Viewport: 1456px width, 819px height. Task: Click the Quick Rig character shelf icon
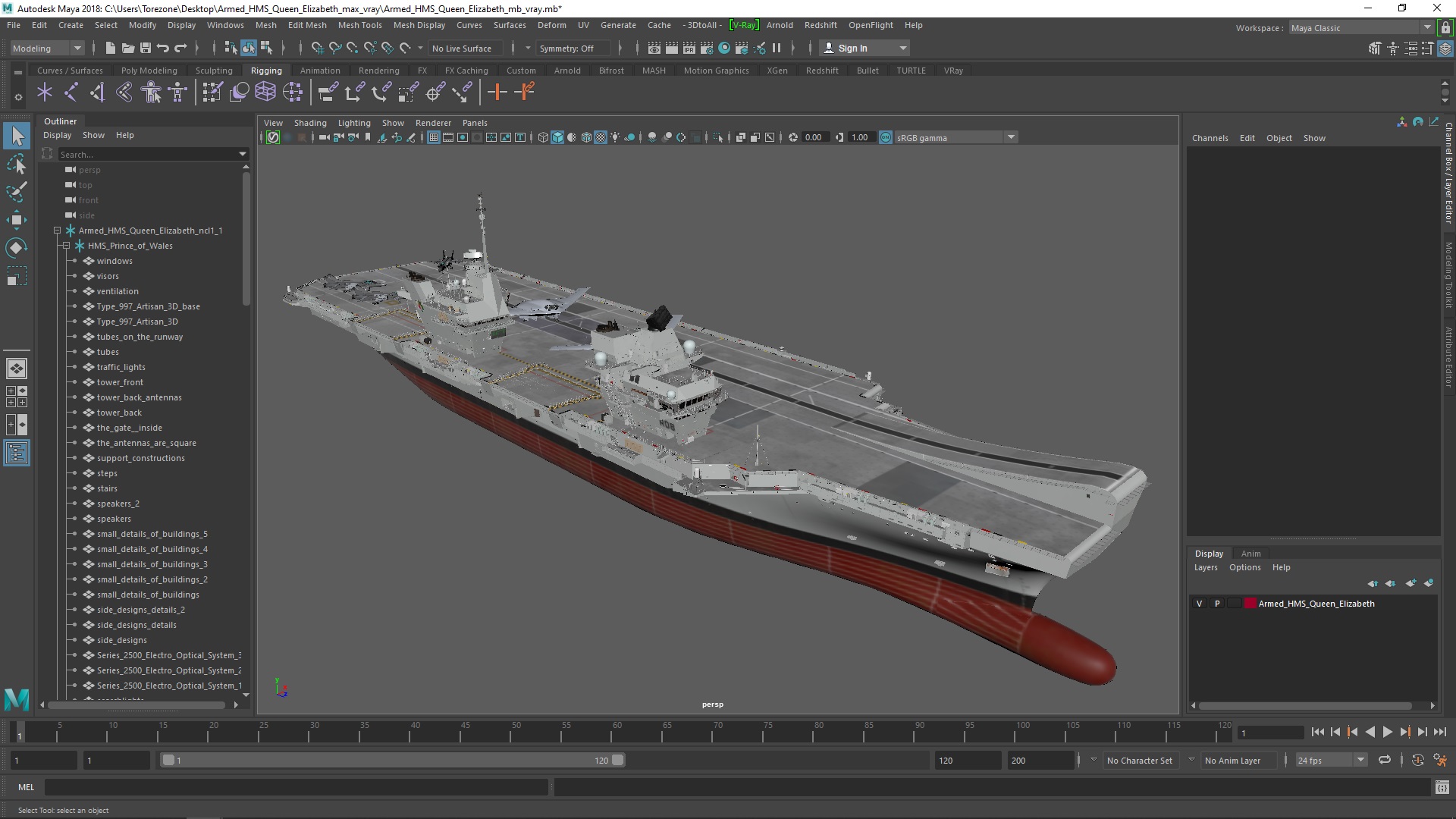click(x=152, y=93)
